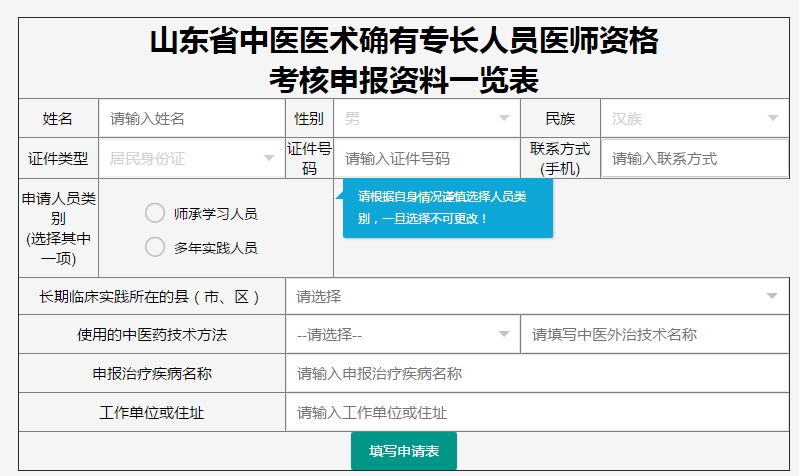Open the 证件类型 dropdown showing 居民身份证
The image size is (799, 476).
coord(191,158)
